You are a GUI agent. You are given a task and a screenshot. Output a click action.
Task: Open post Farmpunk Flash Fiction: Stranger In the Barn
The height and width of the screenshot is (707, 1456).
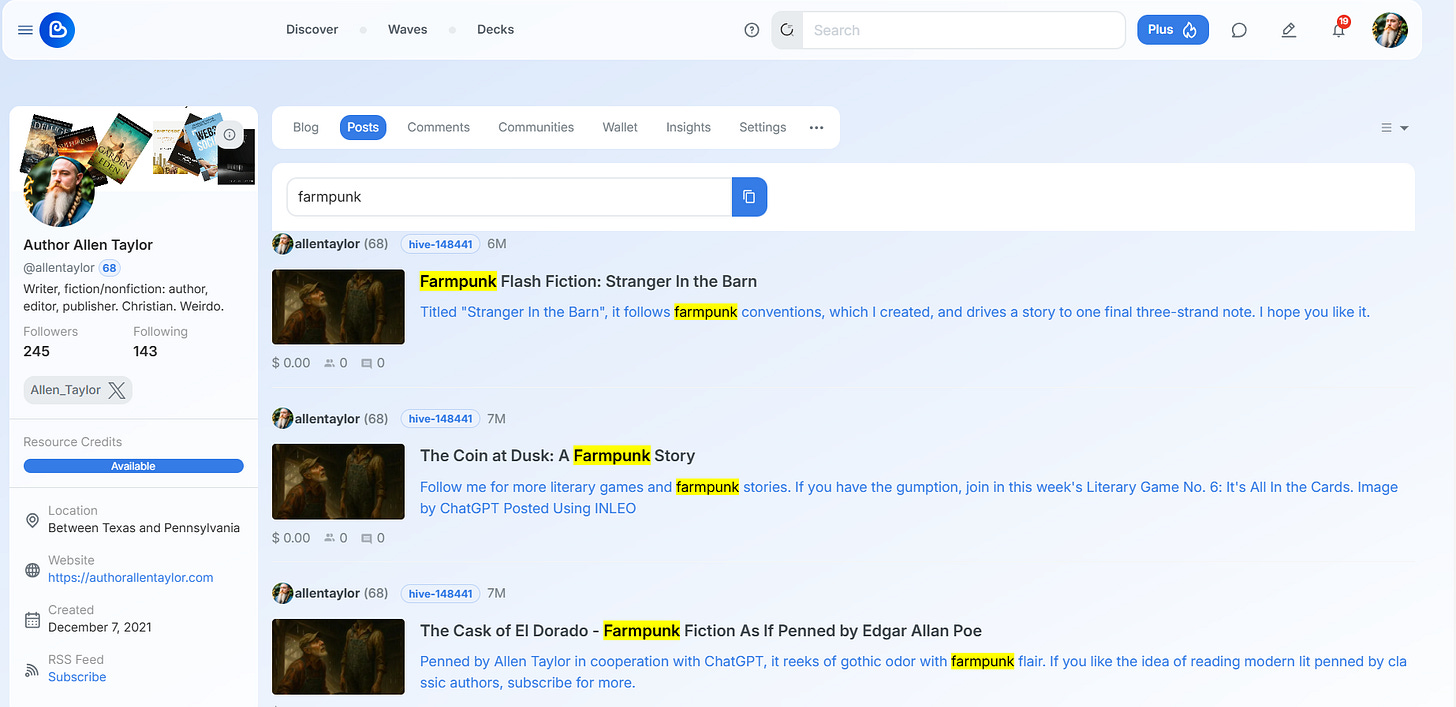coord(588,281)
